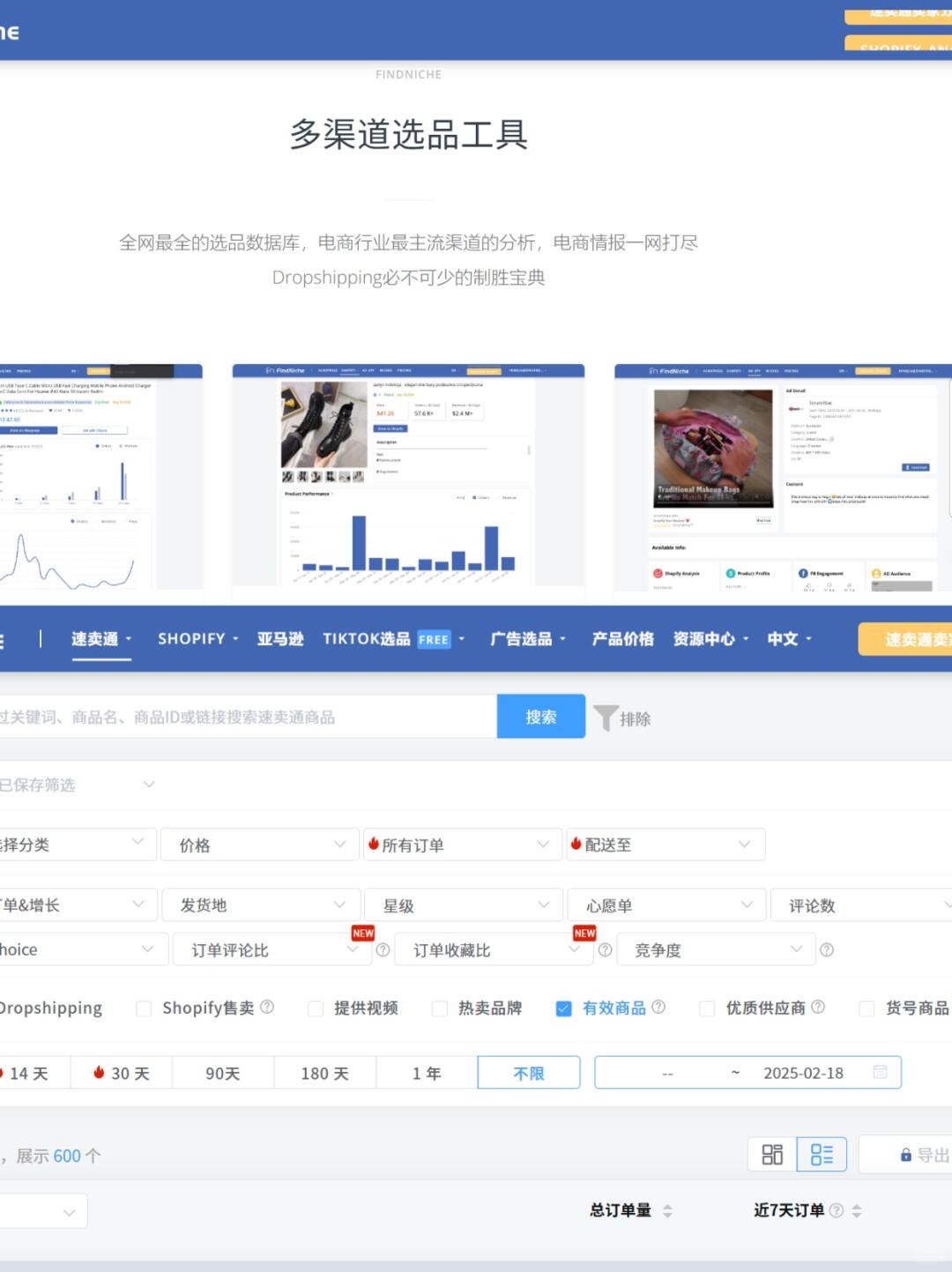Click help icon next to 订单收藏比

tap(605, 949)
